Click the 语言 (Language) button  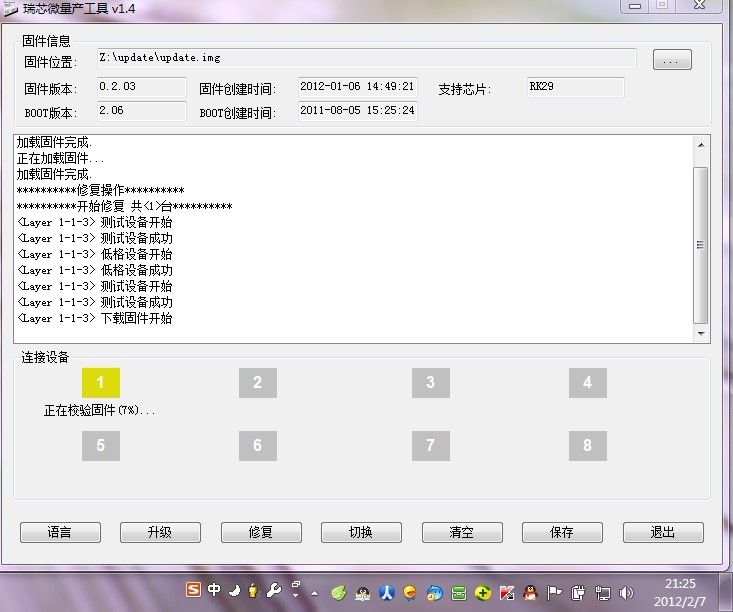coord(60,532)
